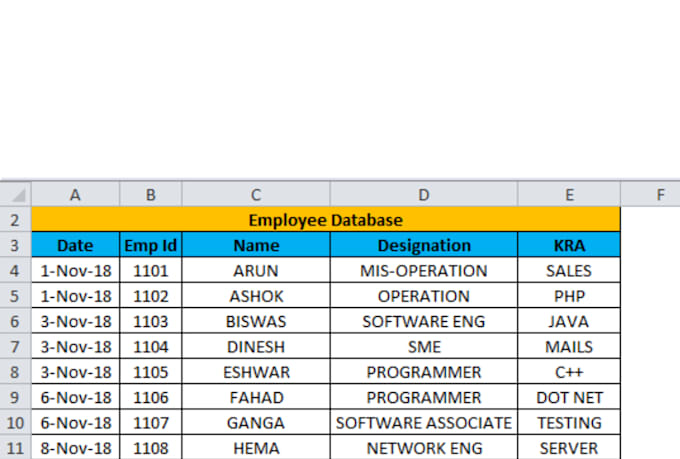The width and height of the screenshot is (680, 459).
Task: Select the SOFTWARE ASSOCIATE cell
Action: (424, 422)
